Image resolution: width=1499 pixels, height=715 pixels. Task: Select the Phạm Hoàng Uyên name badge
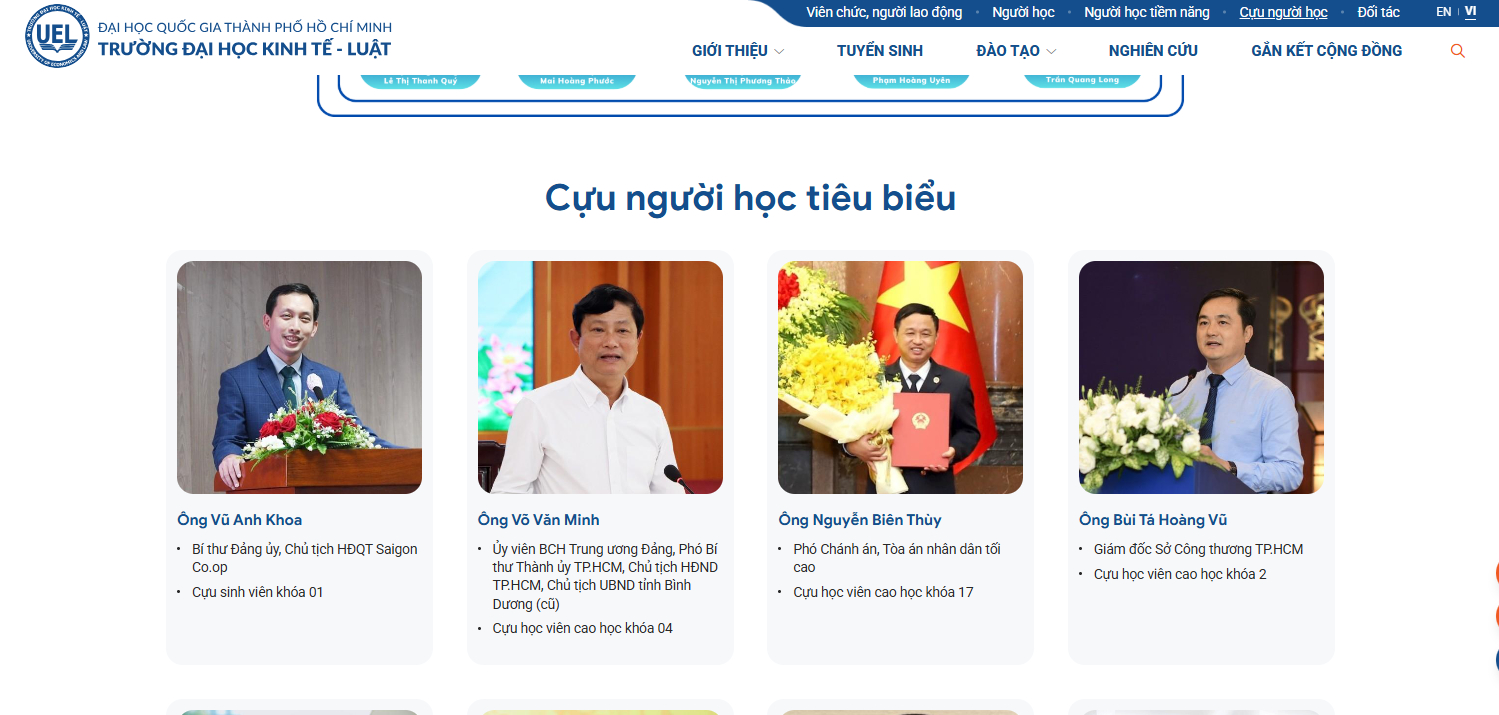tap(911, 80)
